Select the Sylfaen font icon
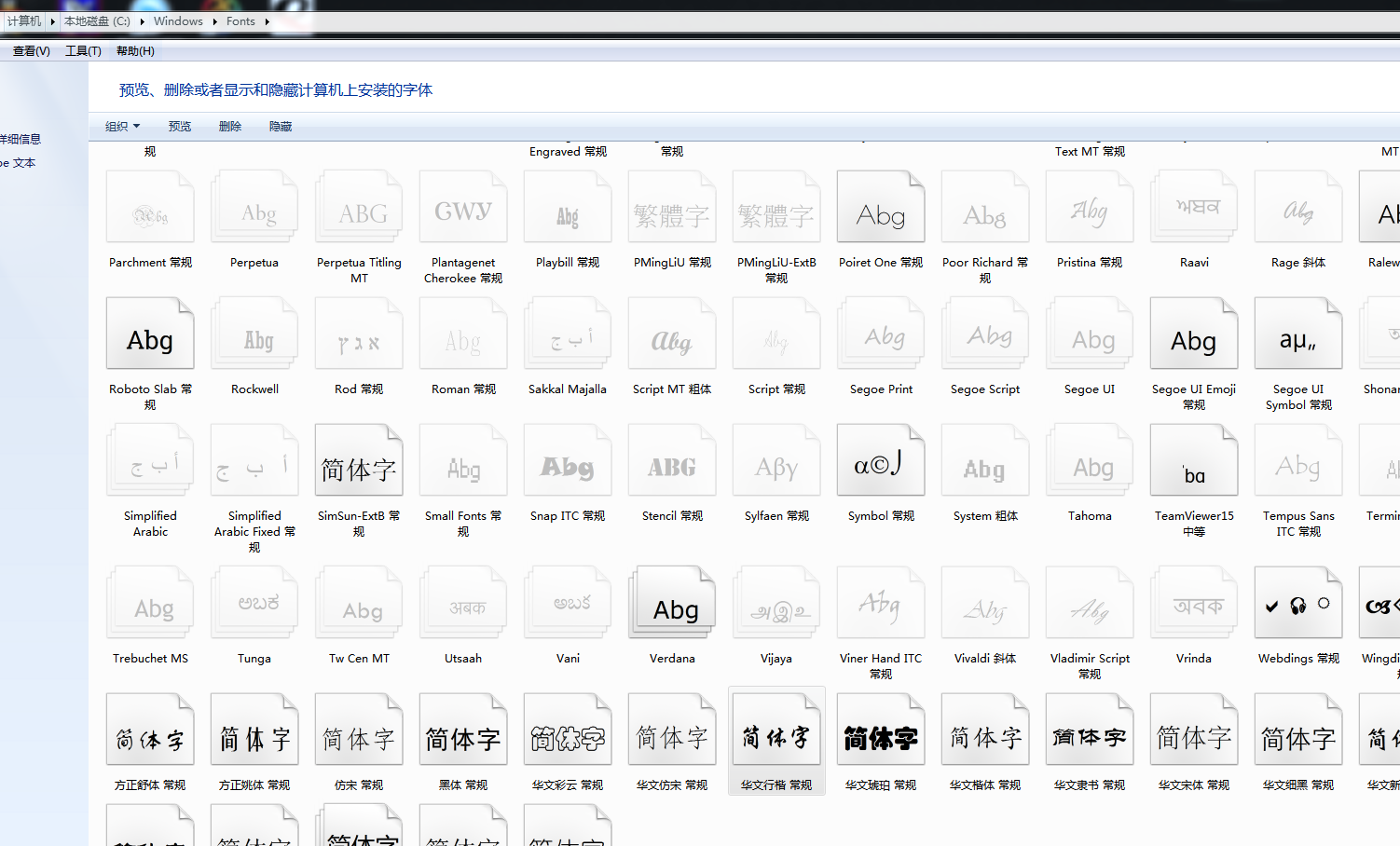The width and height of the screenshot is (1400, 846). [x=776, y=460]
